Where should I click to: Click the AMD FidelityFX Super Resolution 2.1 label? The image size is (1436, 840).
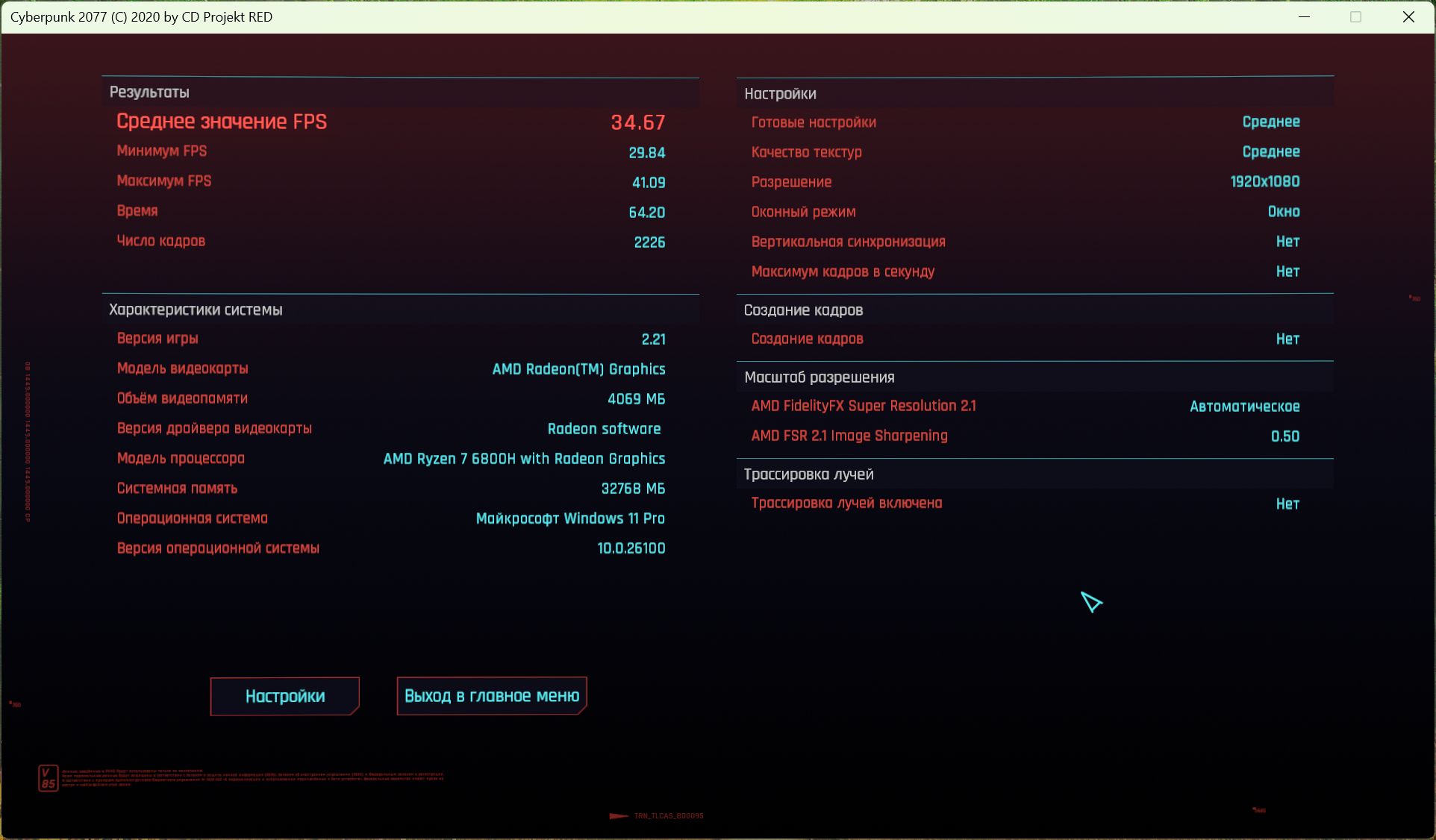click(864, 406)
